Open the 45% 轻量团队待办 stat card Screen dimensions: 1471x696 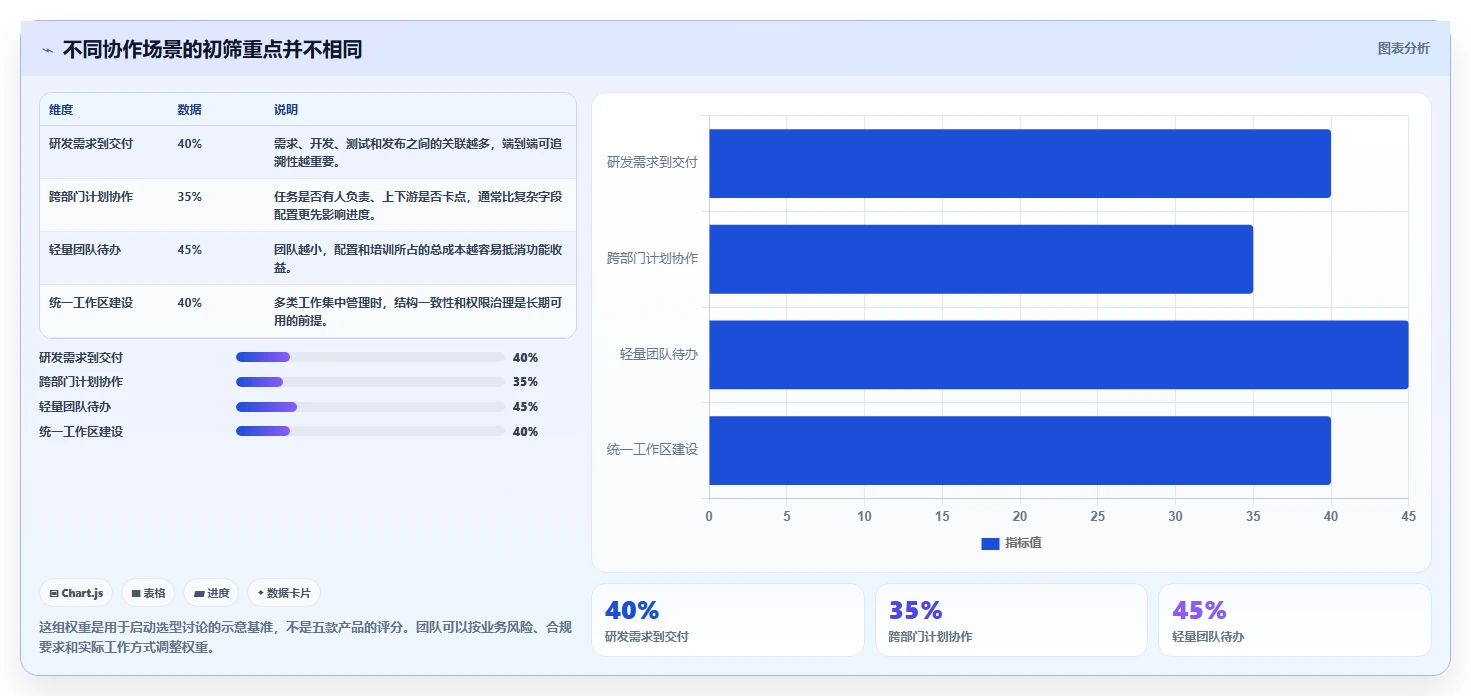(x=1295, y=620)
